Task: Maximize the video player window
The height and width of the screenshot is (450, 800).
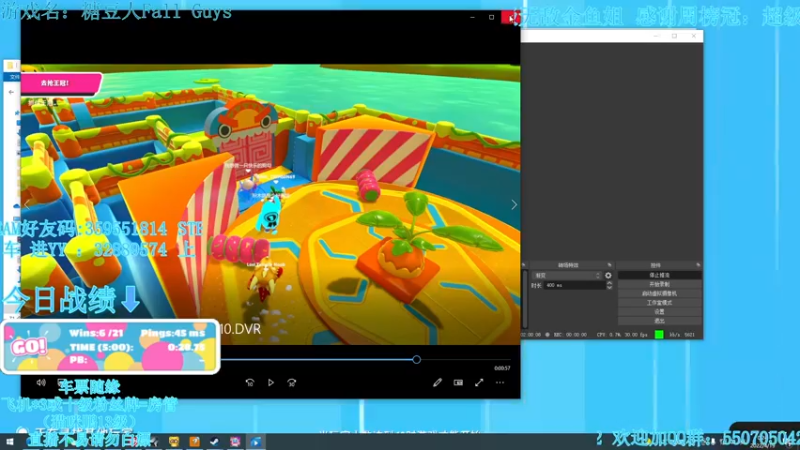Action: tap(491, 17)
